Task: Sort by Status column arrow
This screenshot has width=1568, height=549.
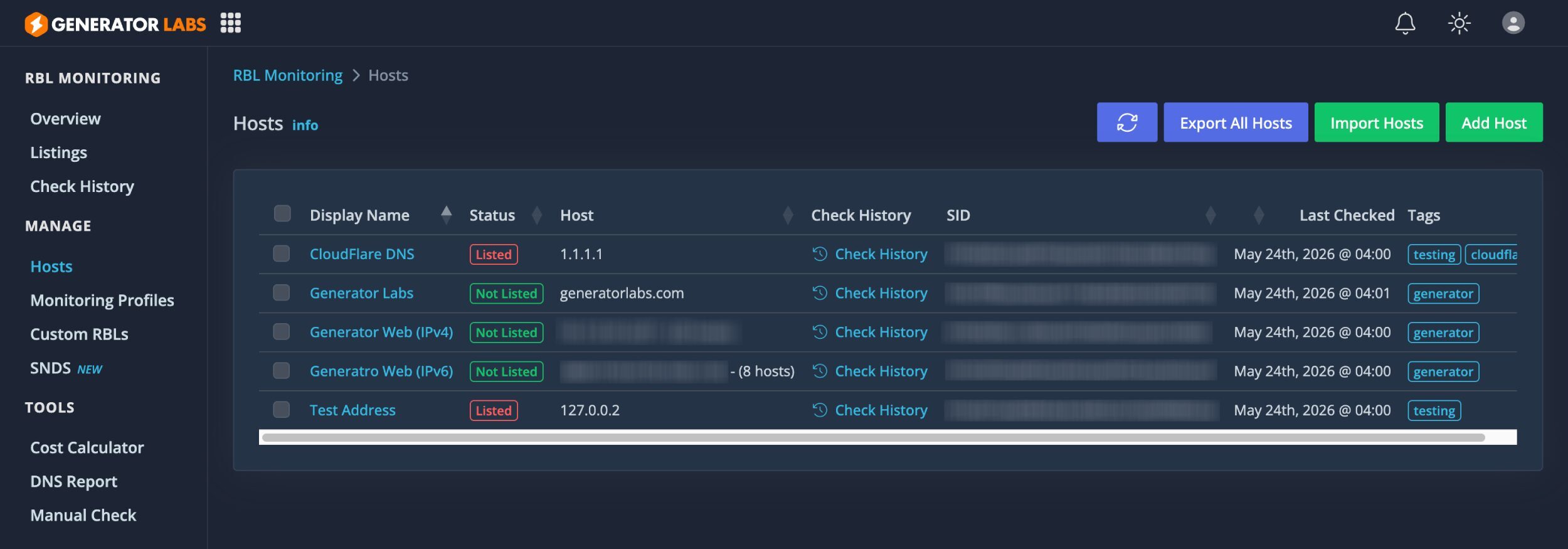Action: click(537, 215)
